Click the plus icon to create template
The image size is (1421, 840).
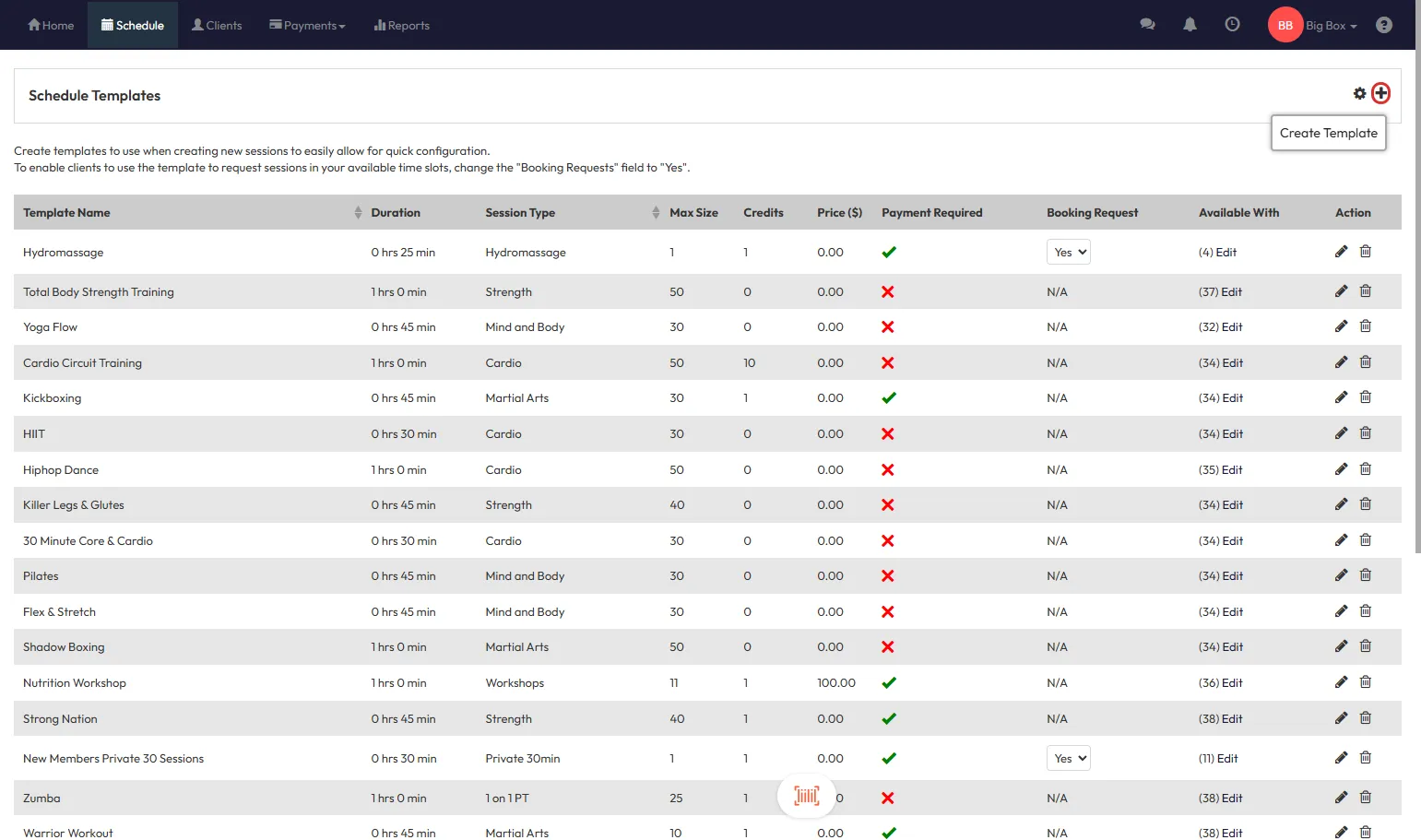(1380, 93)
